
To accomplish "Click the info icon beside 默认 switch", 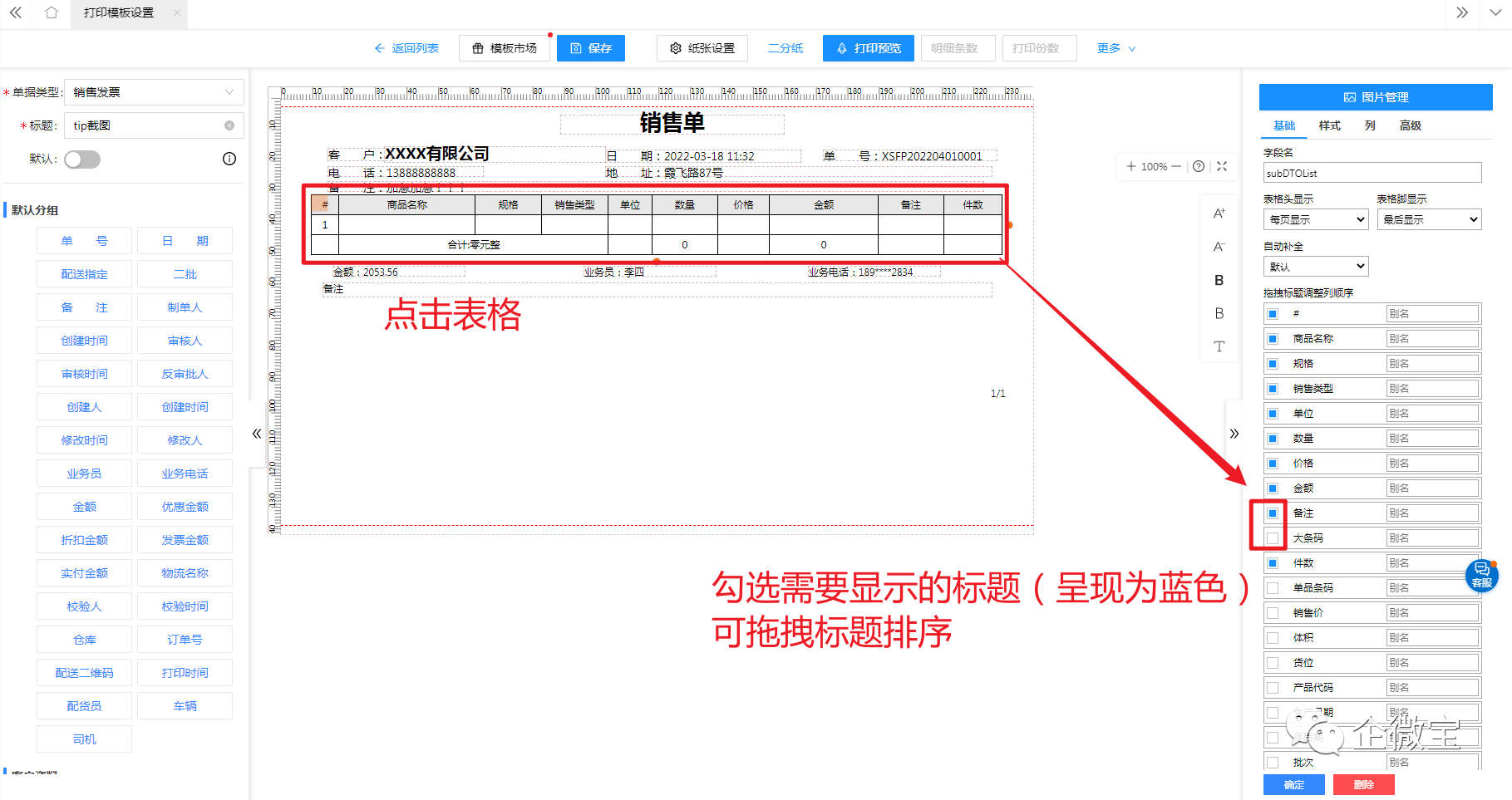I will pyautogui.click(x=229, y=159).
